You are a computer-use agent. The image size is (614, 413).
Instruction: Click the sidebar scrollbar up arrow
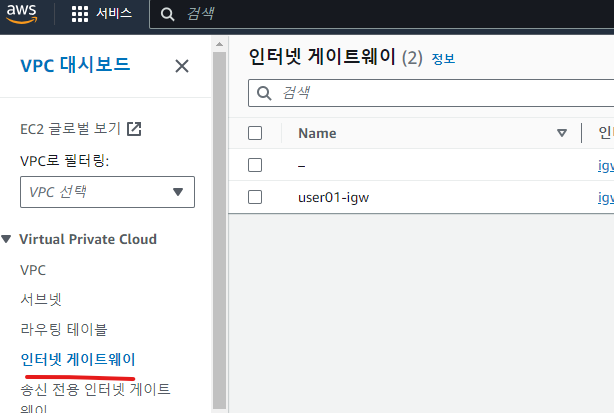pyautogui.click(x=220, y=44)
